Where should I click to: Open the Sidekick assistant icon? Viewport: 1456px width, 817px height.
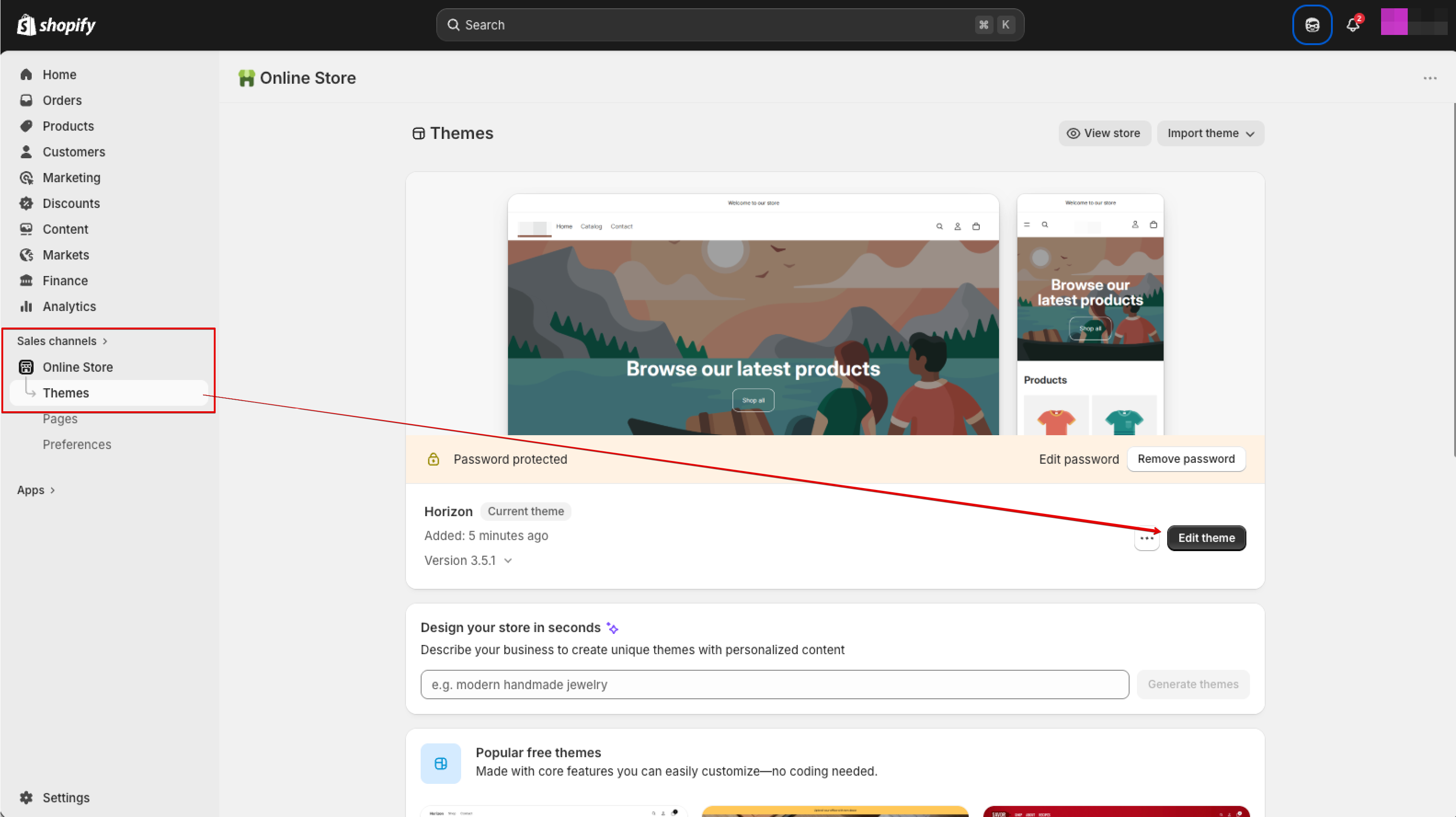[1312, 25]
